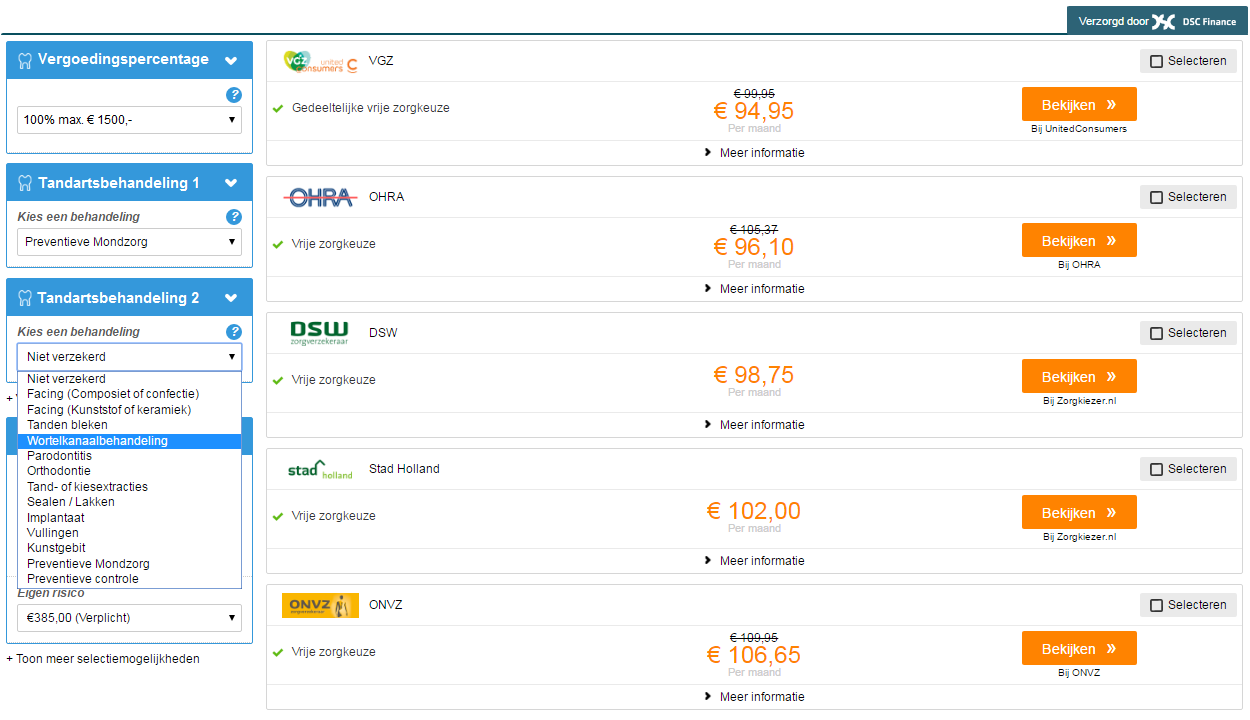Select Preventieve controle from the list
Viewport: 1250px width, 720px height.
tap(129, 579)
